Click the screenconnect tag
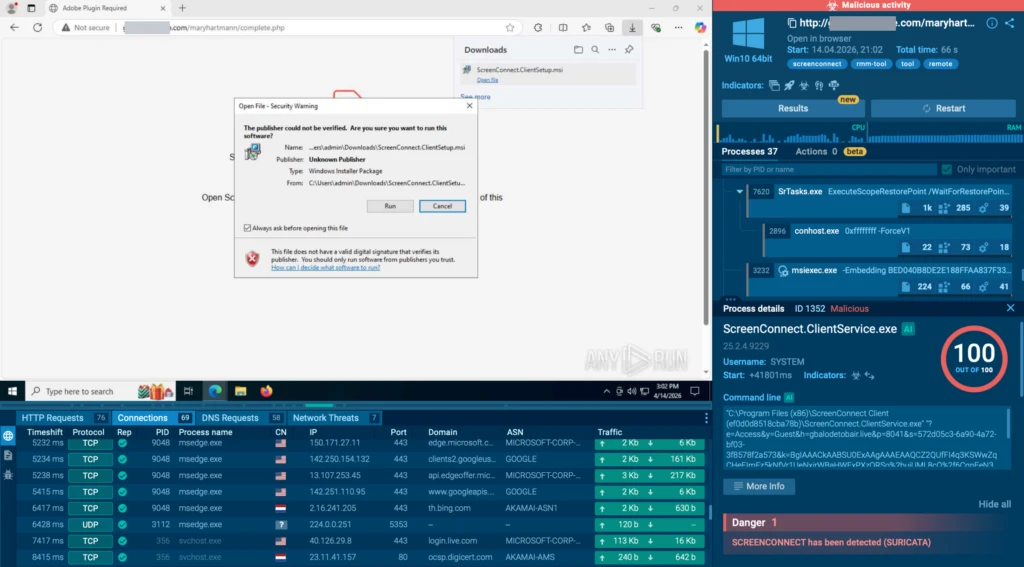This screenshot has height=567, width=1024. [x=817, y=64]
